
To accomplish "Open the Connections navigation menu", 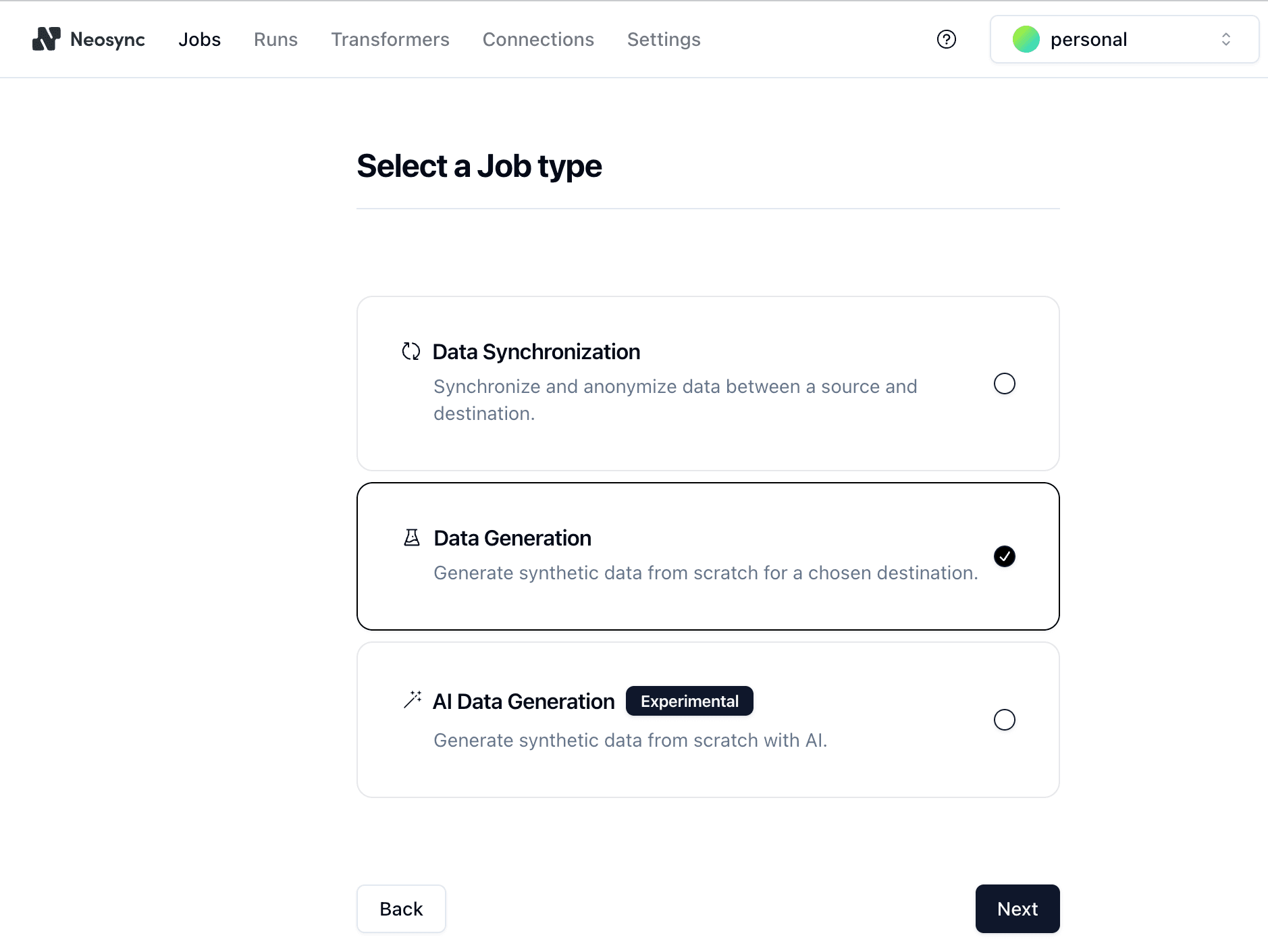I will tap(537, 39).
